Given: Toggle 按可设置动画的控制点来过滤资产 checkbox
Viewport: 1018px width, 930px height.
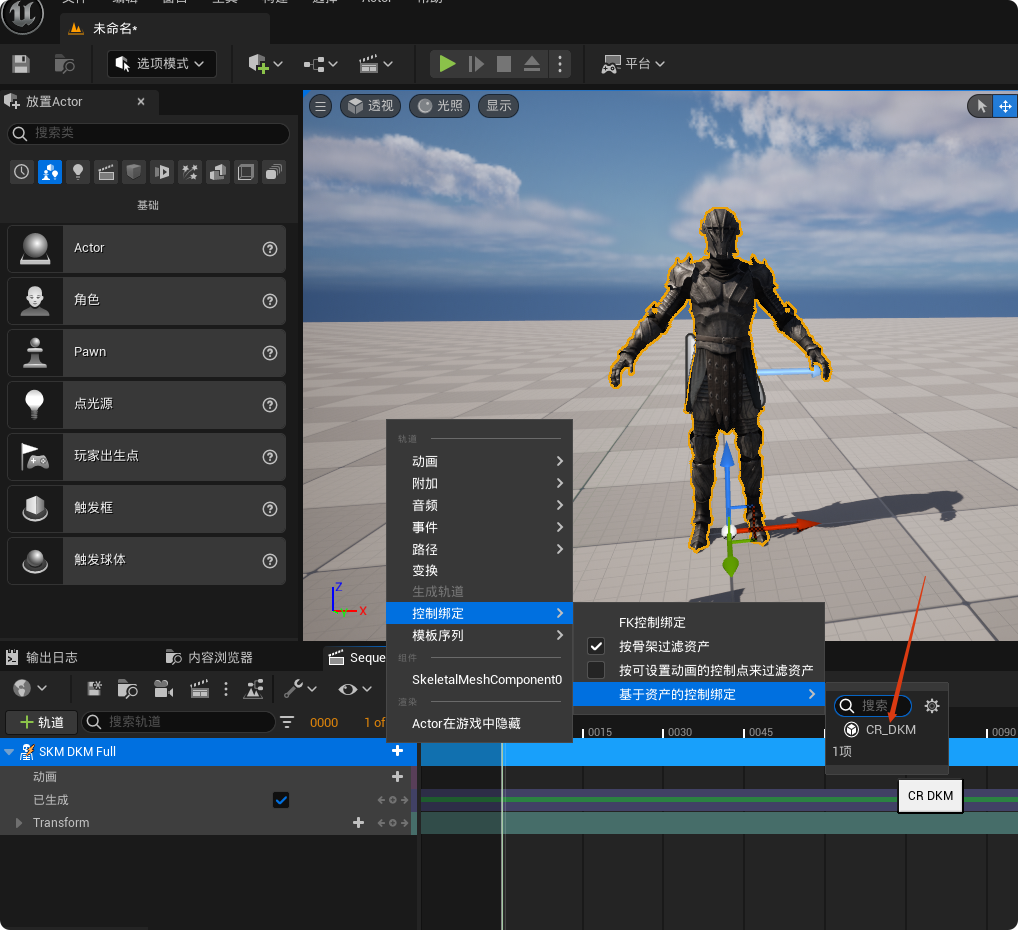Looking at the screenshot, I should 595,670.
